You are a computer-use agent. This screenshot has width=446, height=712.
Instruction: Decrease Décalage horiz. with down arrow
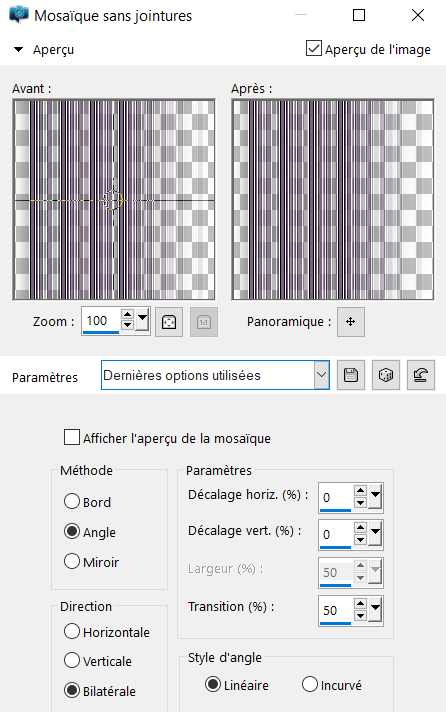361,503
